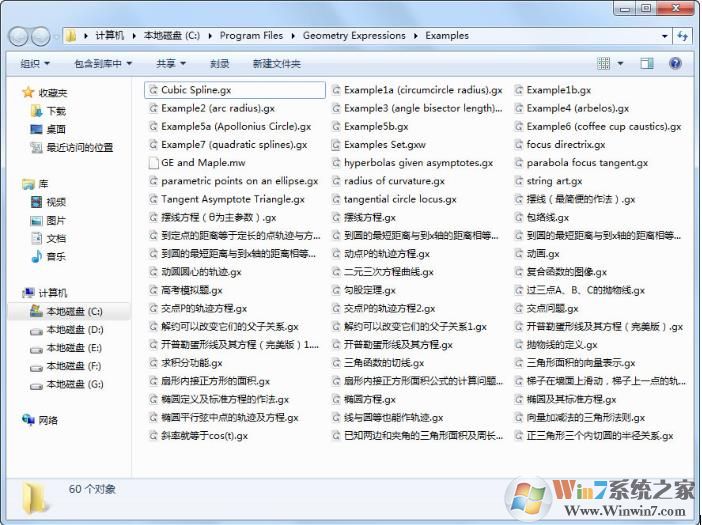Select drive 本地磁盘 (F:) in sidebar
The image size is (702, 525).
(x=65, y=366)
